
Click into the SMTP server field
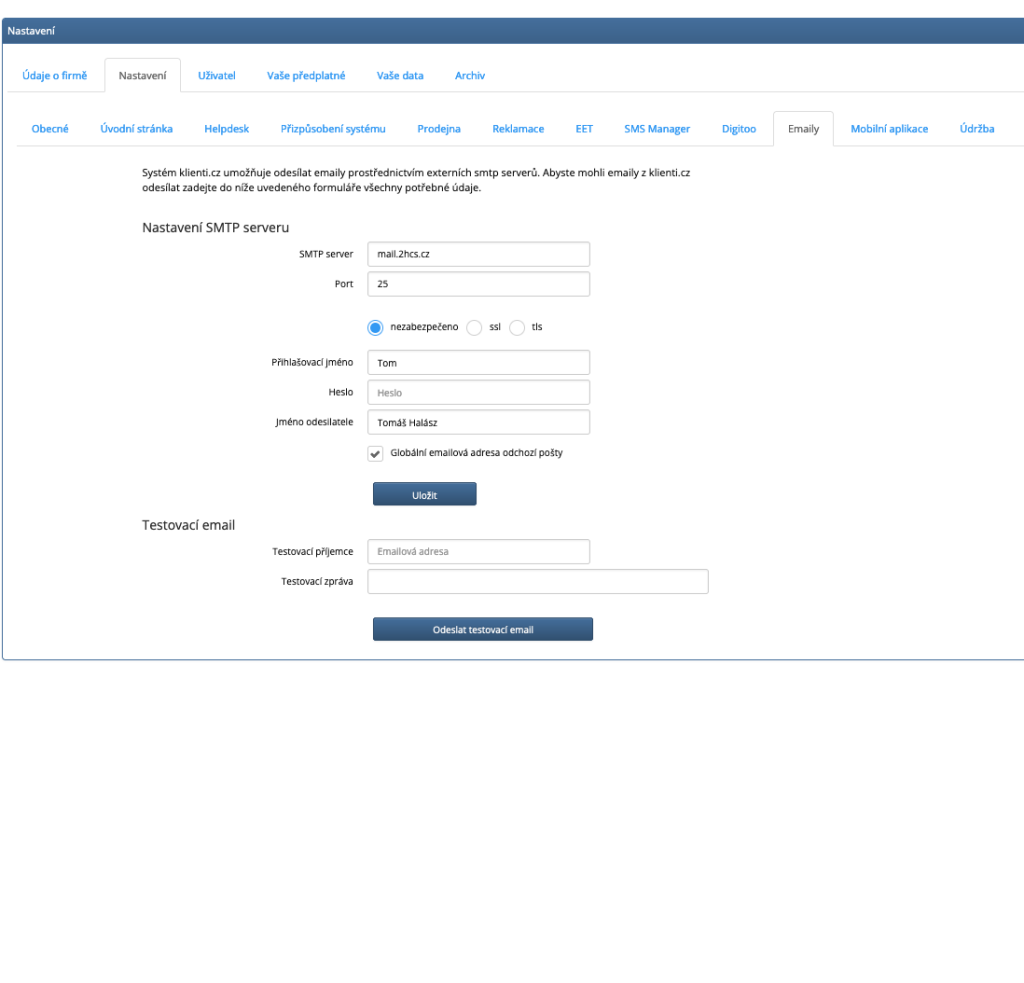(478, 254)
